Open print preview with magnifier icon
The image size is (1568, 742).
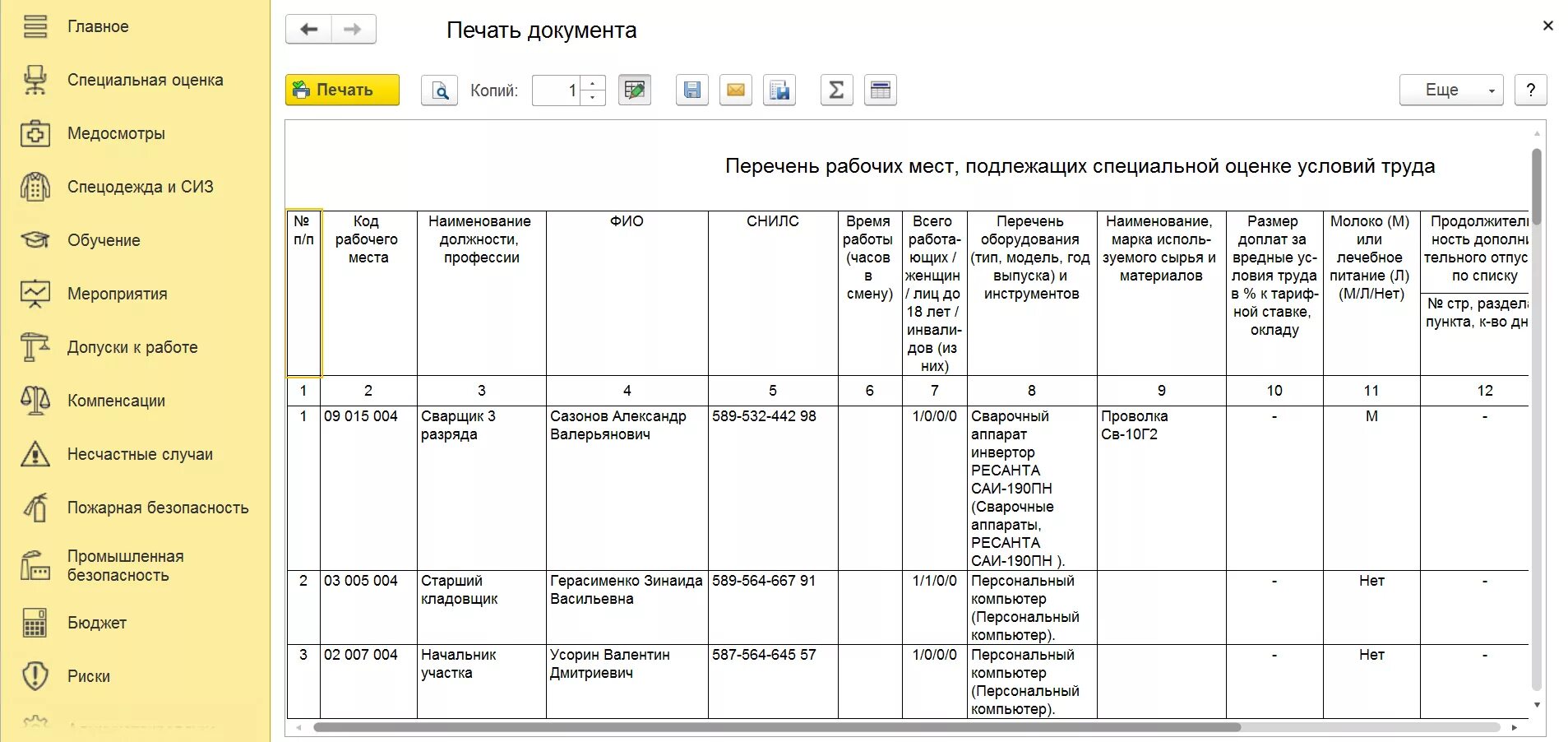tap(440, 90)
